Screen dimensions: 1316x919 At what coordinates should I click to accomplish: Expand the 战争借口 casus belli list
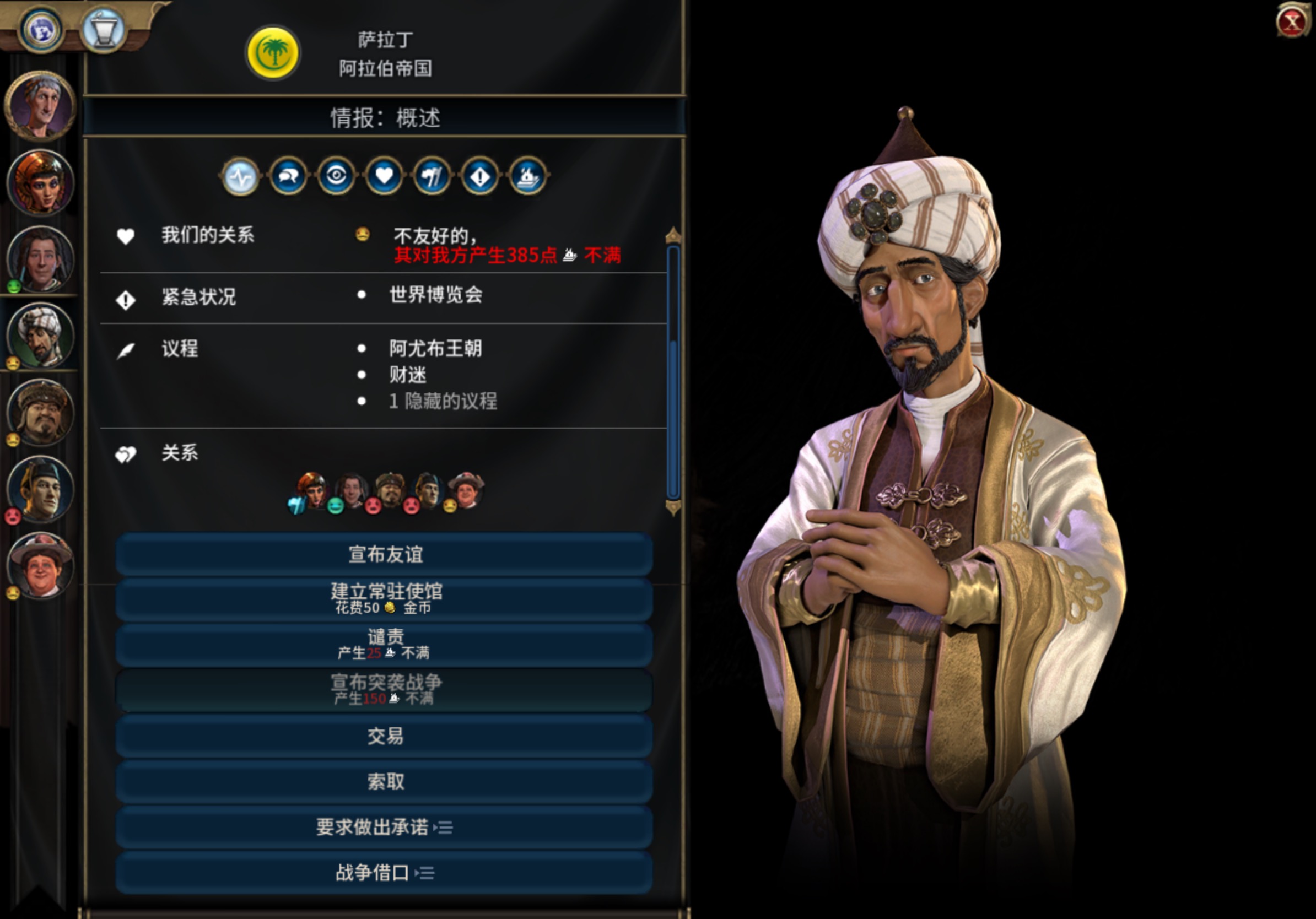[x=385, y=873]
